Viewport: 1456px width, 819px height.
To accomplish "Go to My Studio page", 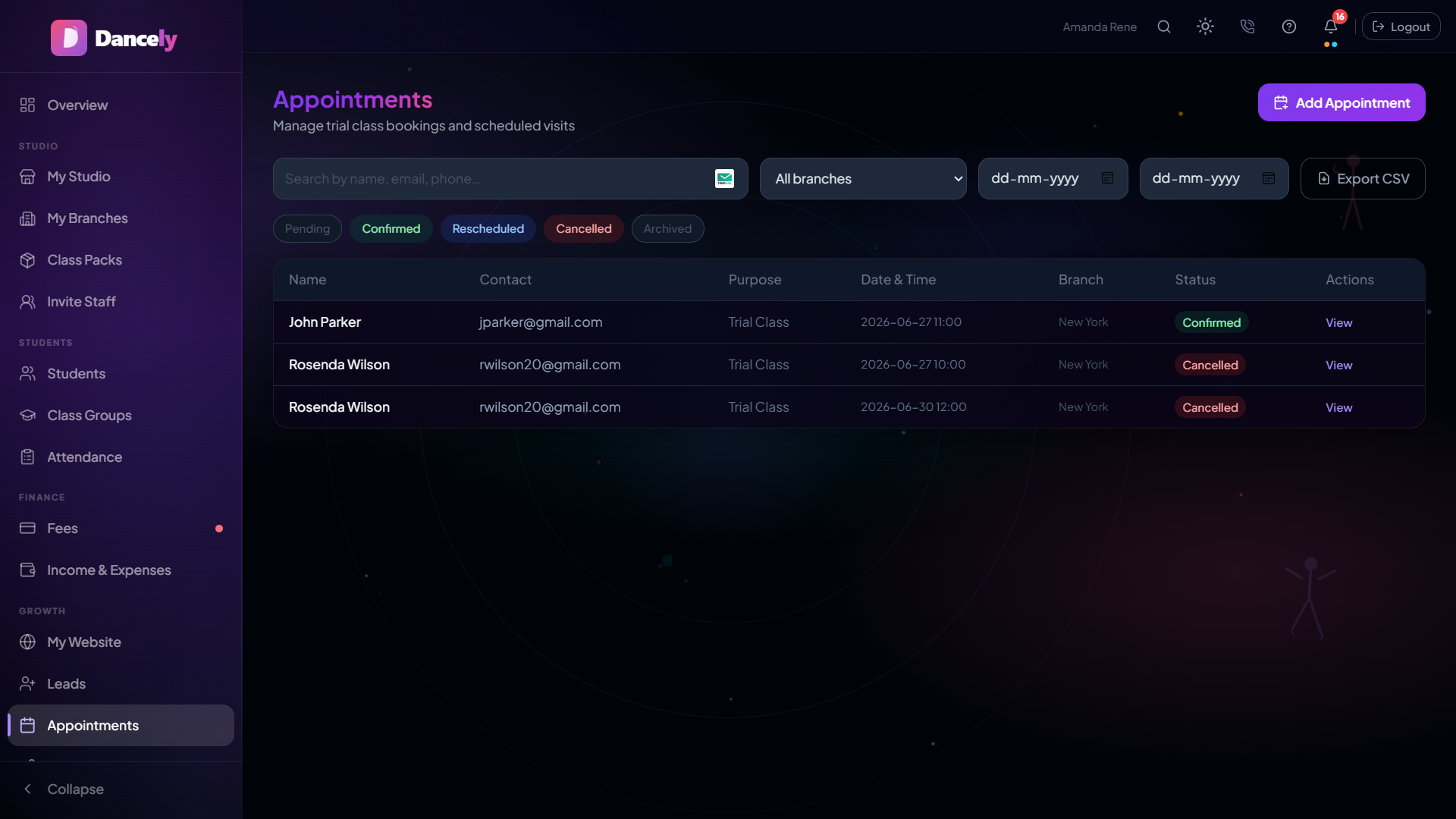I will [121, 176].
